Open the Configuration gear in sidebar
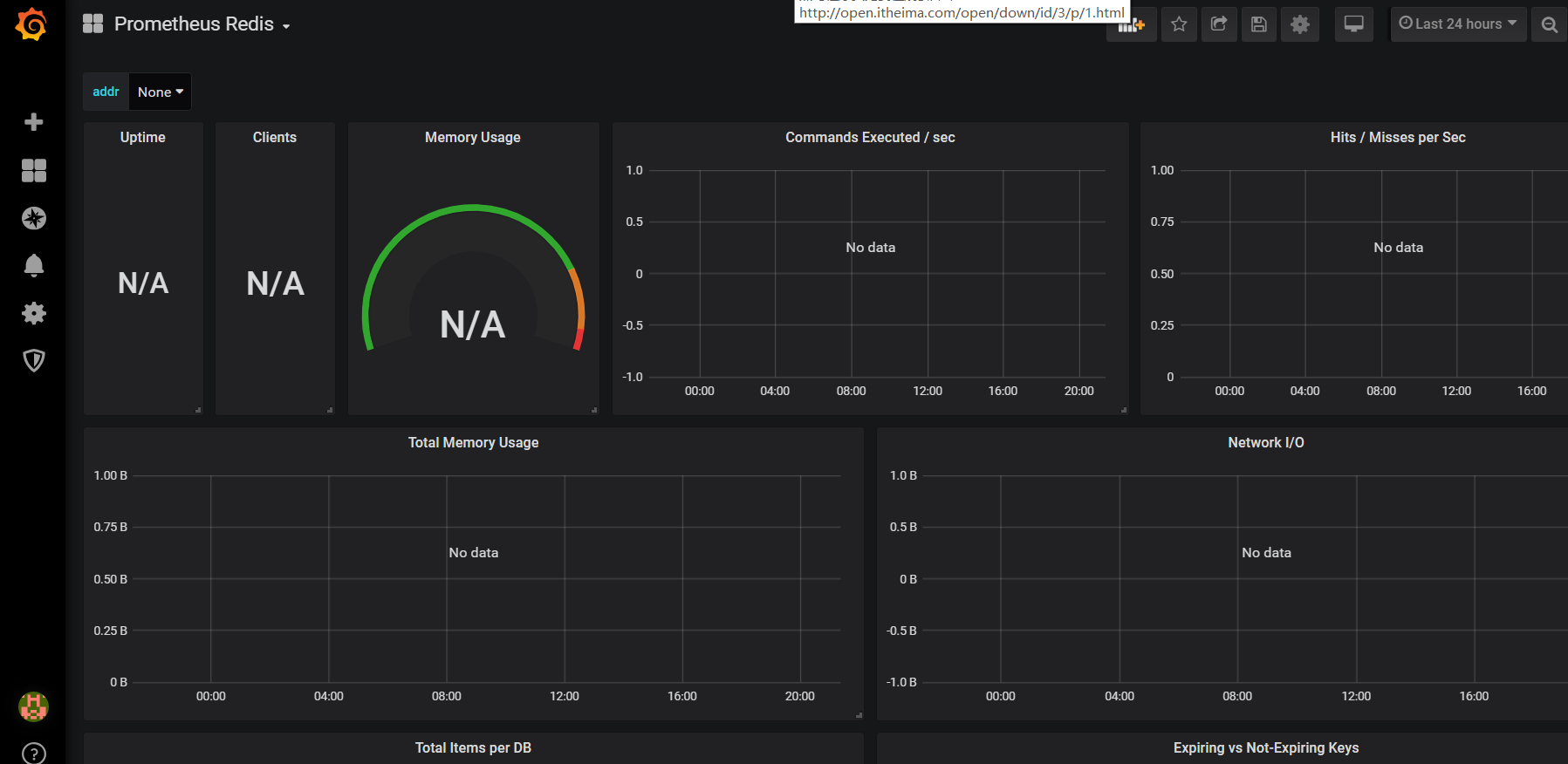Viewport: 1568px width, 764px height. tap(34, 313)
